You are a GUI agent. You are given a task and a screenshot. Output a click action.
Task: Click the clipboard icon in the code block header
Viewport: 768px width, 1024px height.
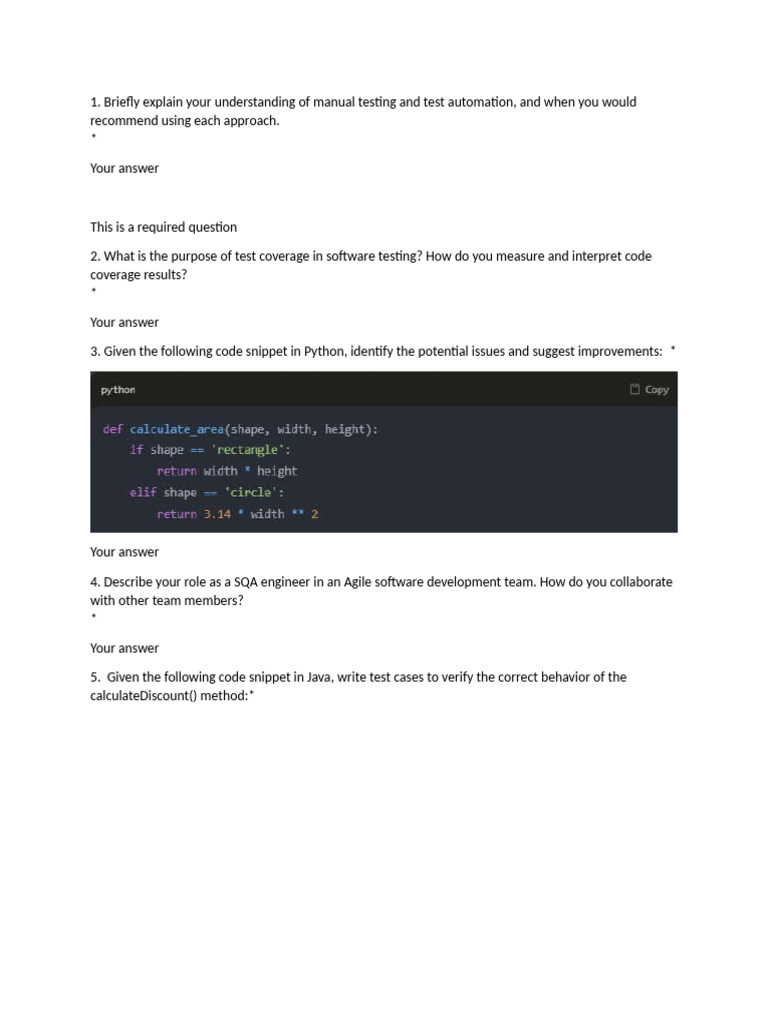[x=635, y=390]
